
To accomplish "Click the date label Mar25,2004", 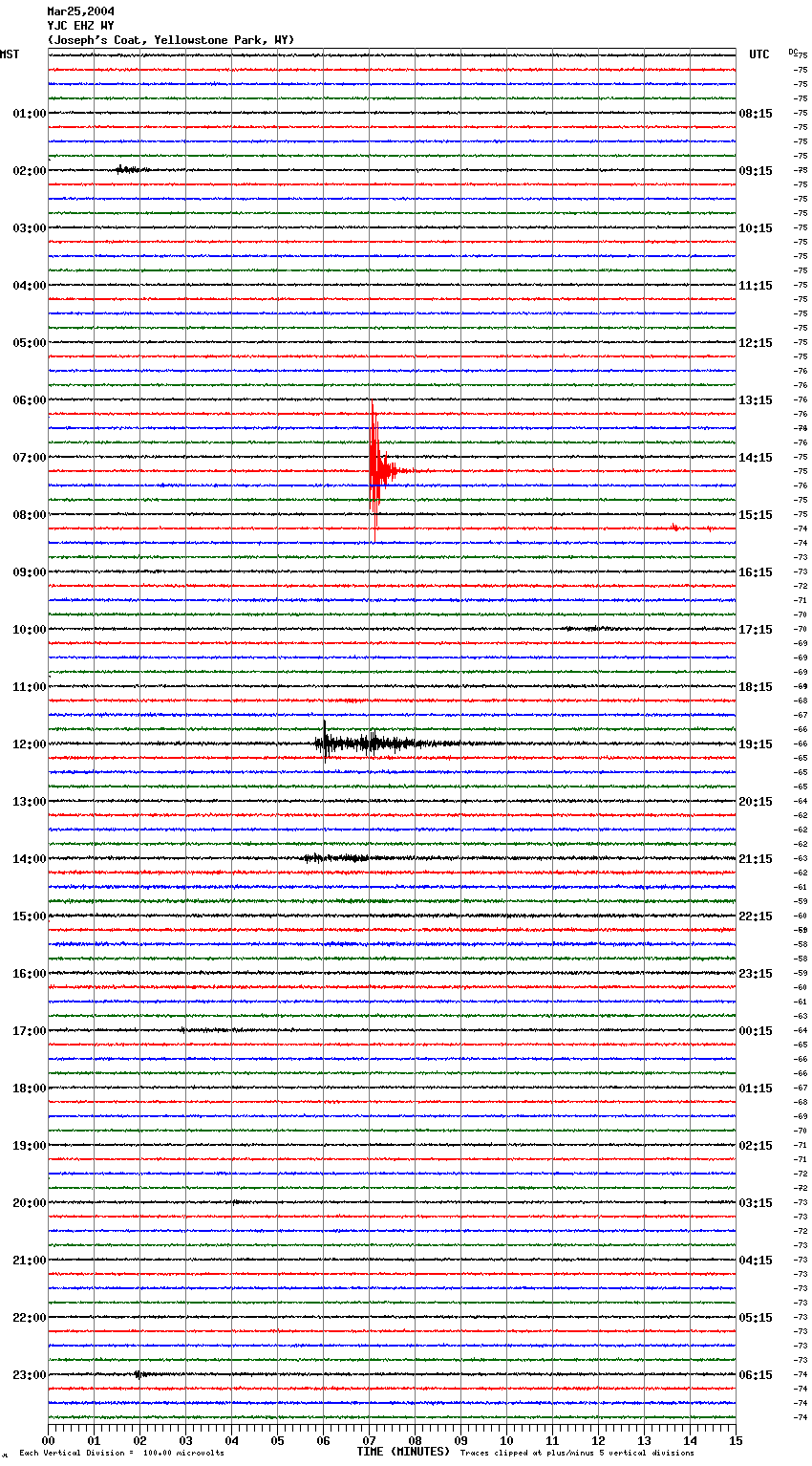I will pos(81,11).
